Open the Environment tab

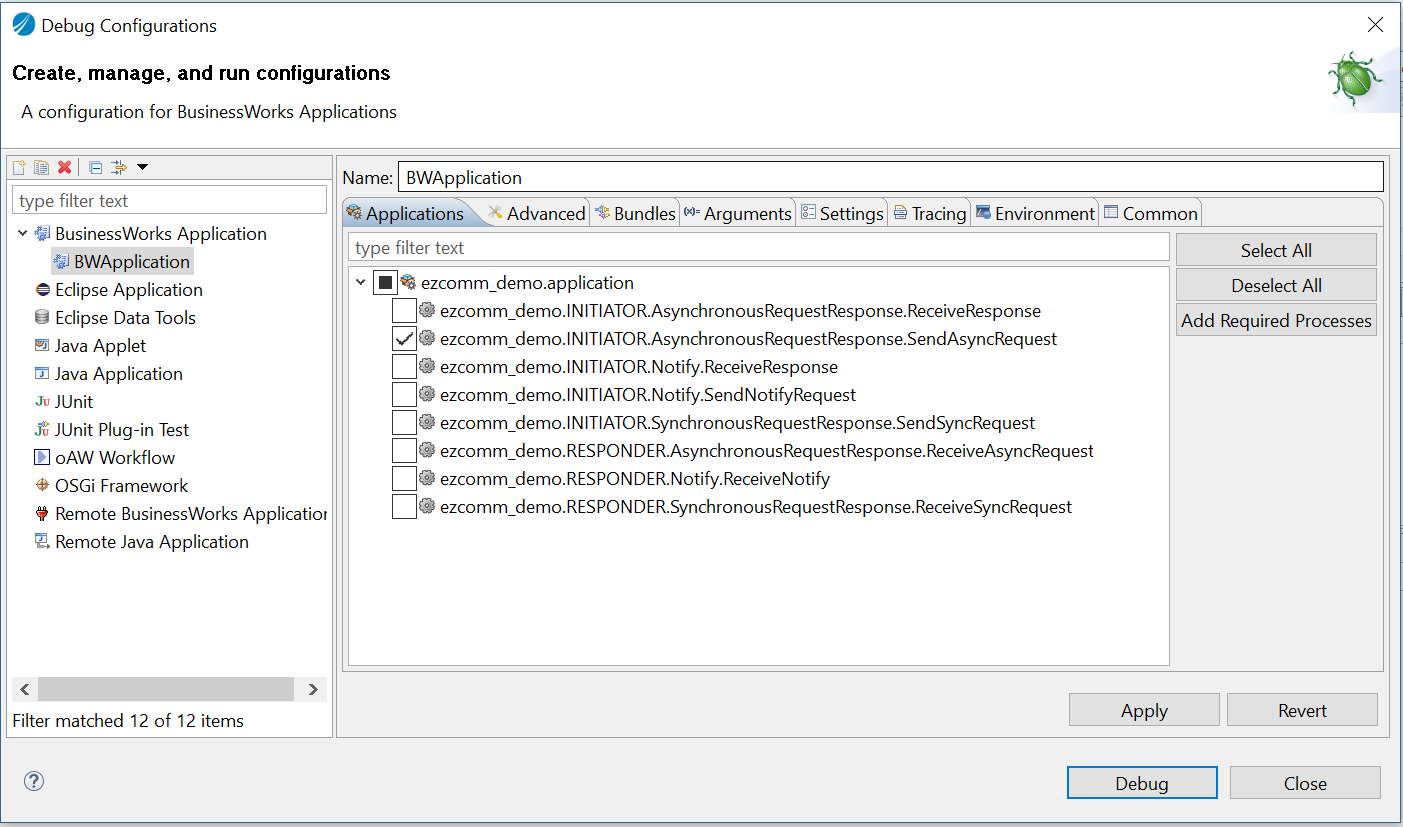1035,213
